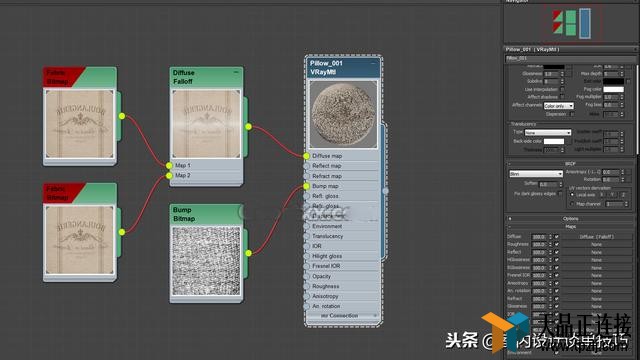Click the Map 1 input socket on Falloff
Image resolution: width=640 pixels, height=360 pixels.
click(169, 165)
